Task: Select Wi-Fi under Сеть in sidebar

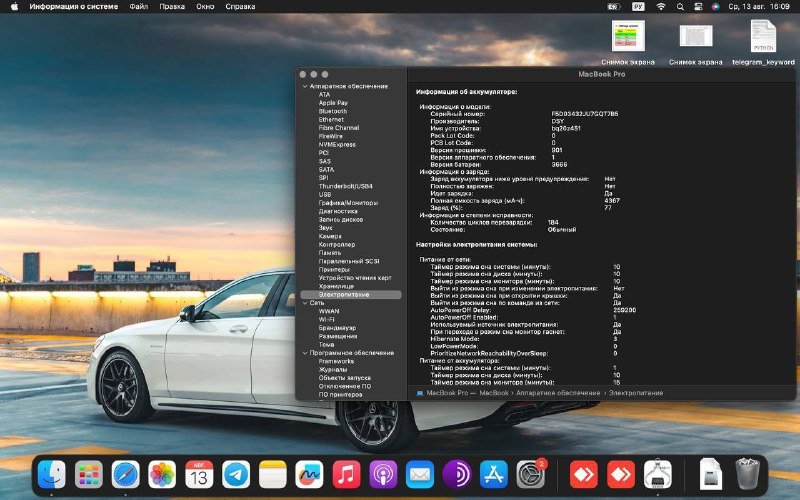Action: click(327, 319)
